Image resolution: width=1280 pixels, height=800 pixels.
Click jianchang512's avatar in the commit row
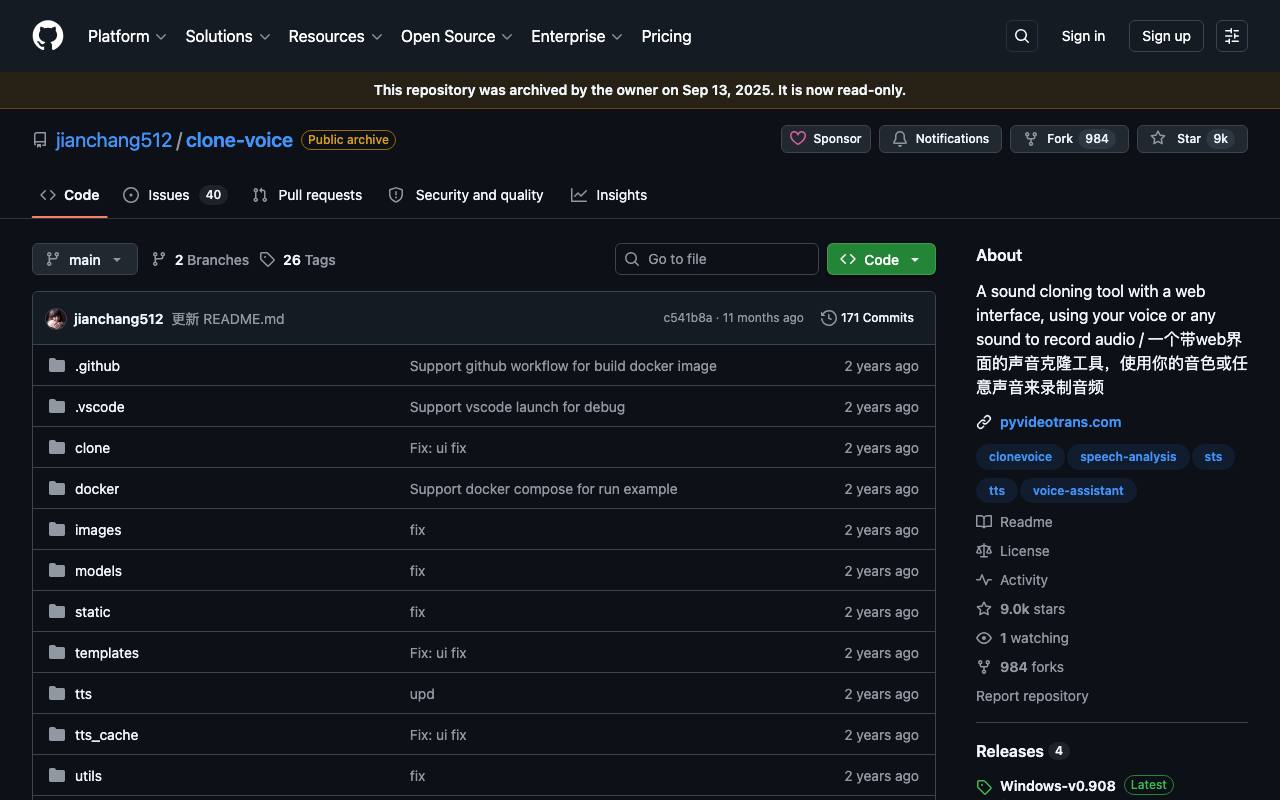[56, 319]
